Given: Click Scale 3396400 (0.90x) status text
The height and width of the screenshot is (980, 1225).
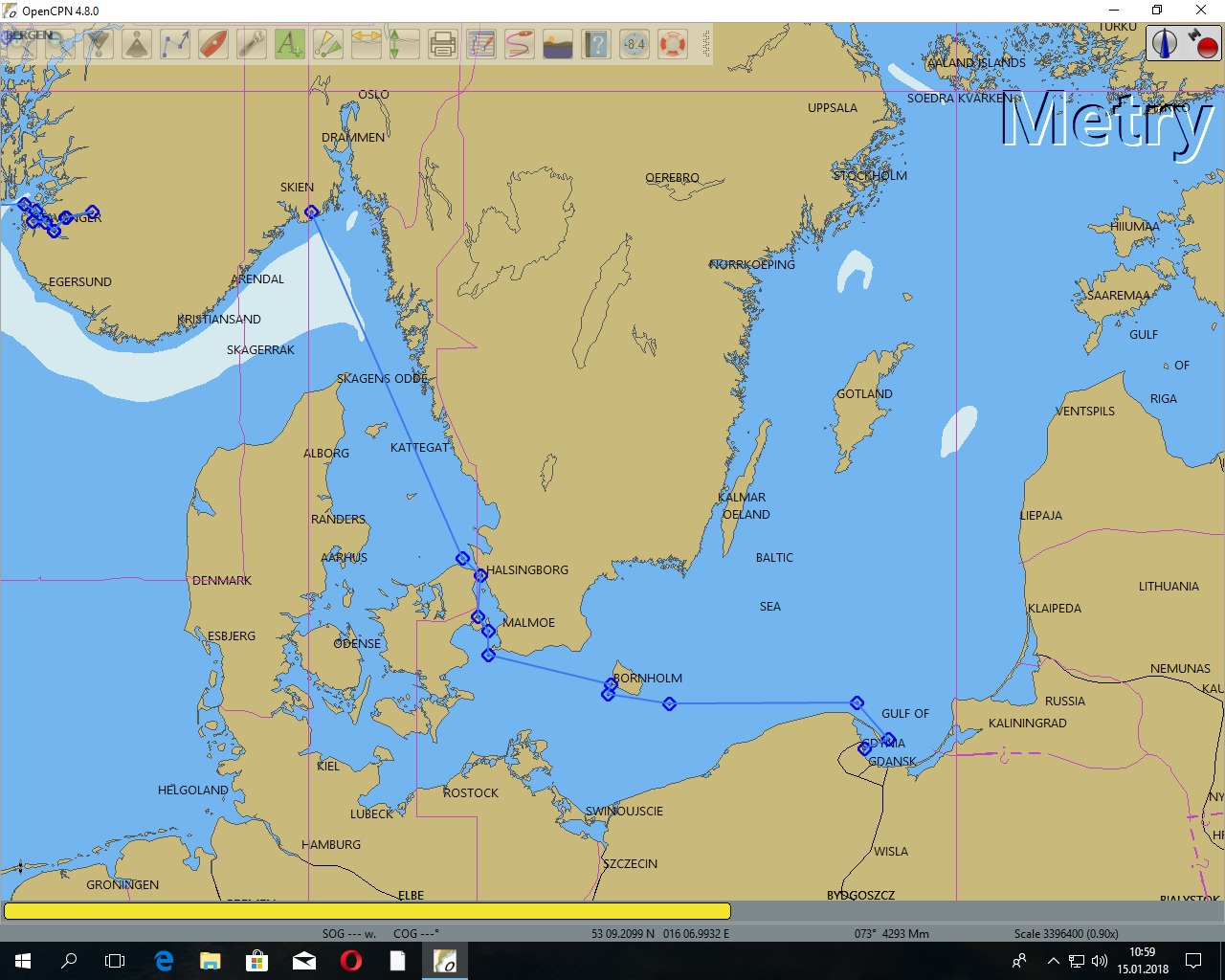Looking at the screenshot, I should [x=1066, y=933].
